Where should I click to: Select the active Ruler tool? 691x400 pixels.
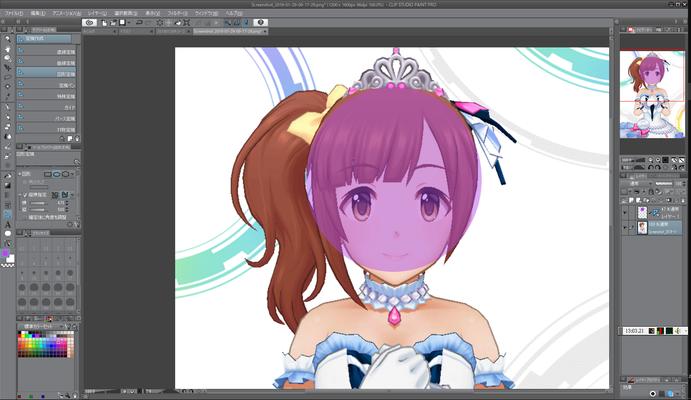tap(7, 215)
